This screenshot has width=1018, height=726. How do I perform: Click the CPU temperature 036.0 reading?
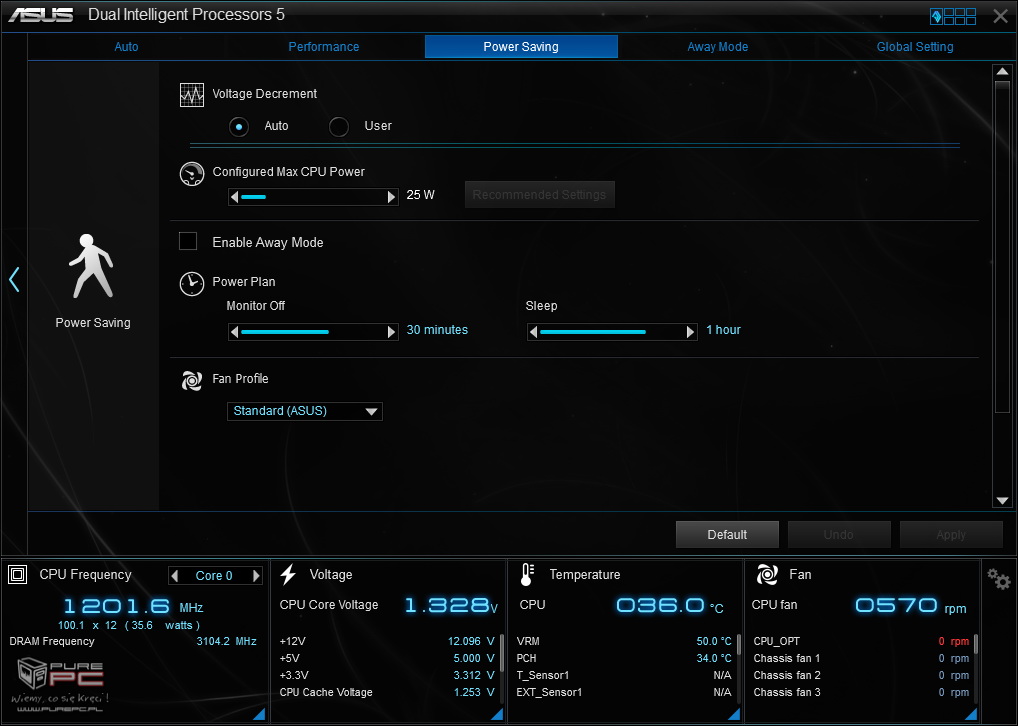pos(669,606)
